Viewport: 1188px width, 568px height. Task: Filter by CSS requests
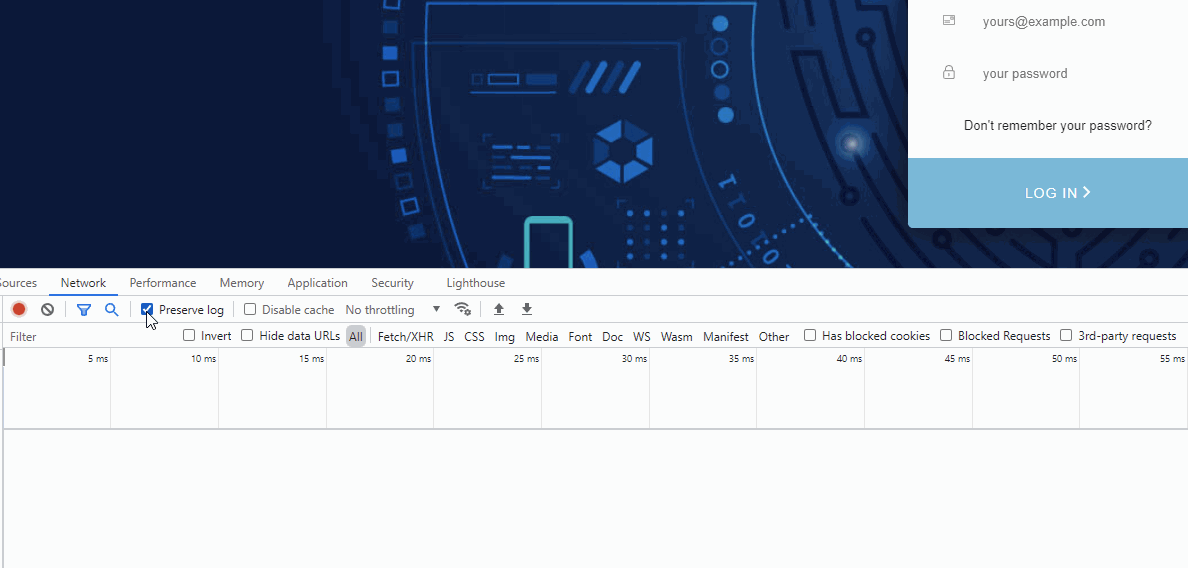tap(474, 336)
